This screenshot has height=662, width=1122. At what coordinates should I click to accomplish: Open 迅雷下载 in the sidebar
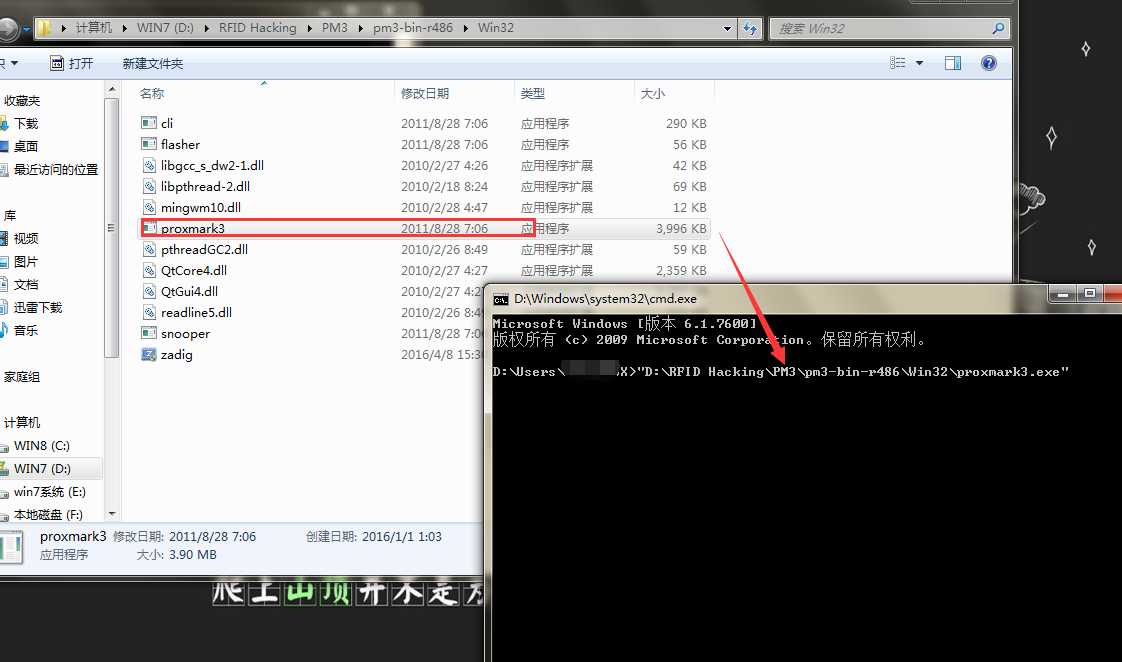point(37,307)
